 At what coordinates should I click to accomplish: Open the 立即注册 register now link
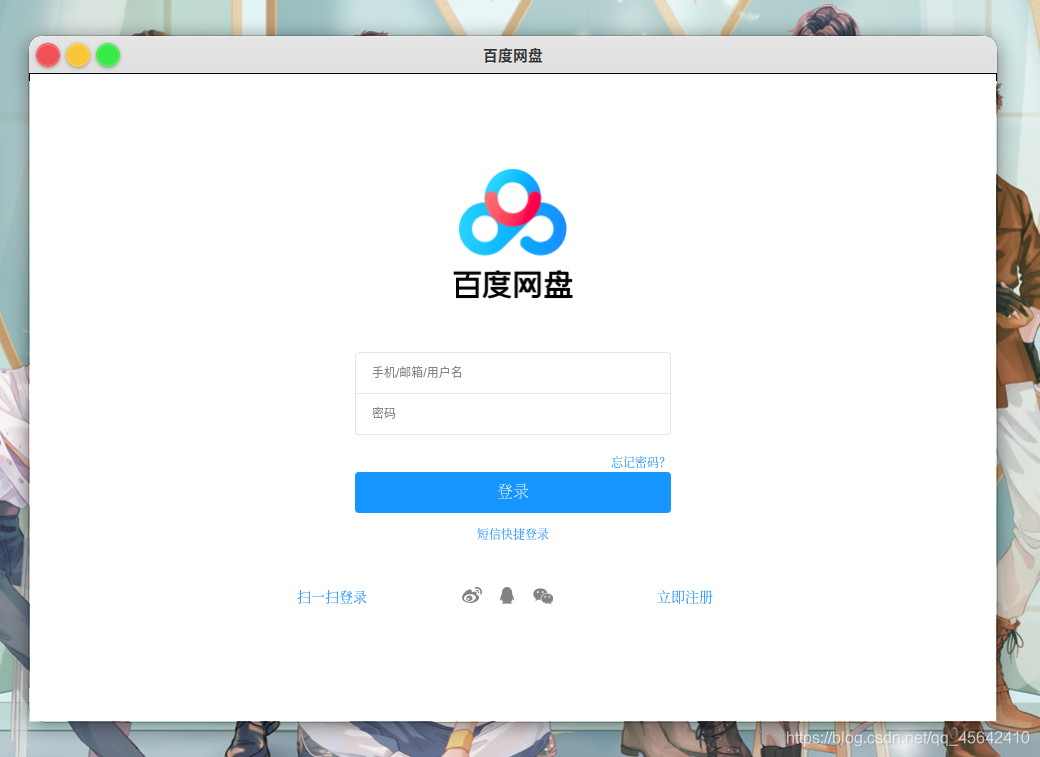click(x=684, y=597)
